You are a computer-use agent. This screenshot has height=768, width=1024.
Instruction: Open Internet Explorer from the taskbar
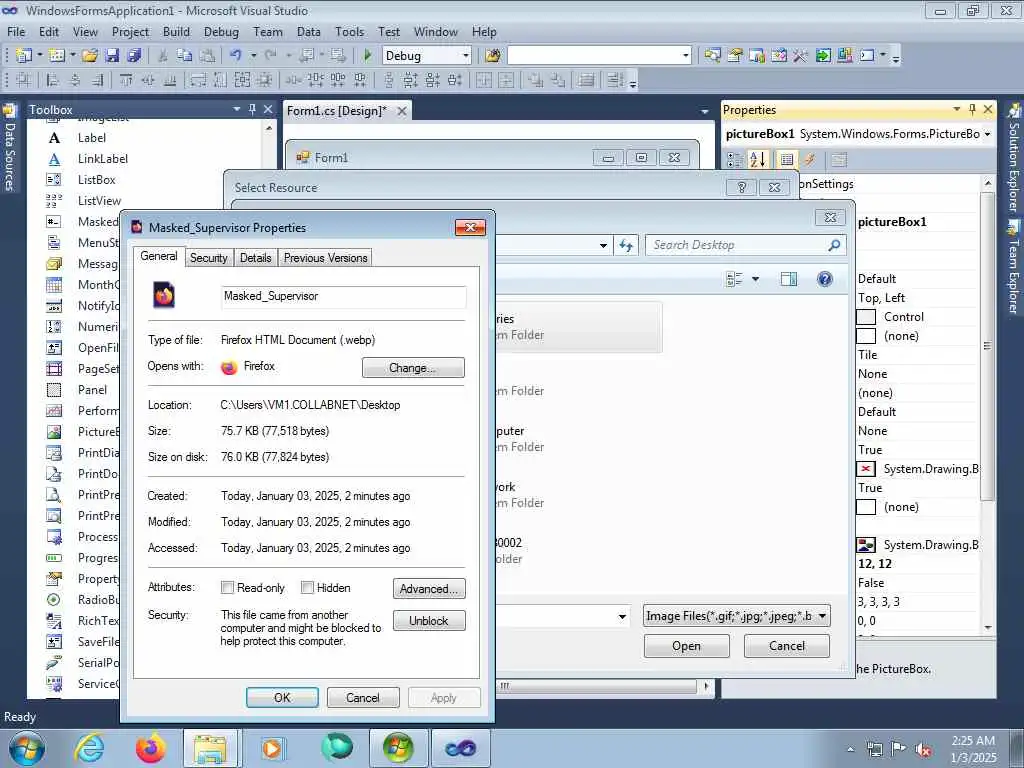pyautogui.click(x=89, y=748)
